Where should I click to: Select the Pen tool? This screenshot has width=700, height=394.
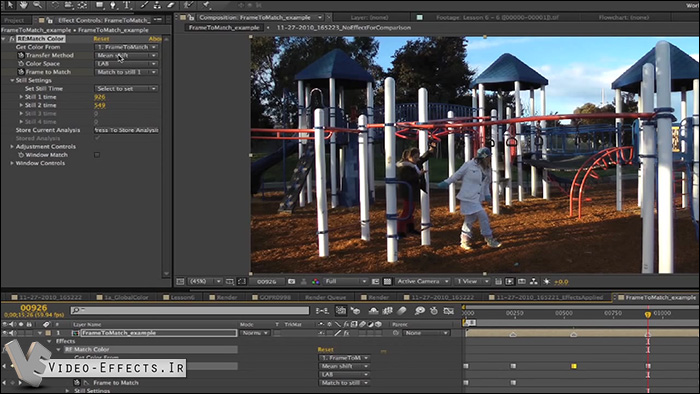pos(113,5)
